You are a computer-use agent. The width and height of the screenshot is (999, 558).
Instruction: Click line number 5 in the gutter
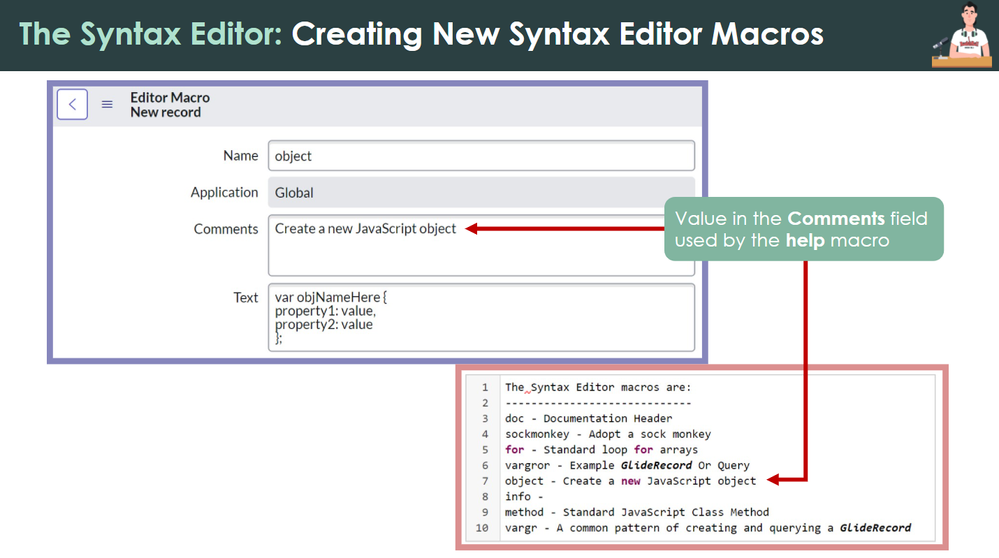click(x=485, y=450)
